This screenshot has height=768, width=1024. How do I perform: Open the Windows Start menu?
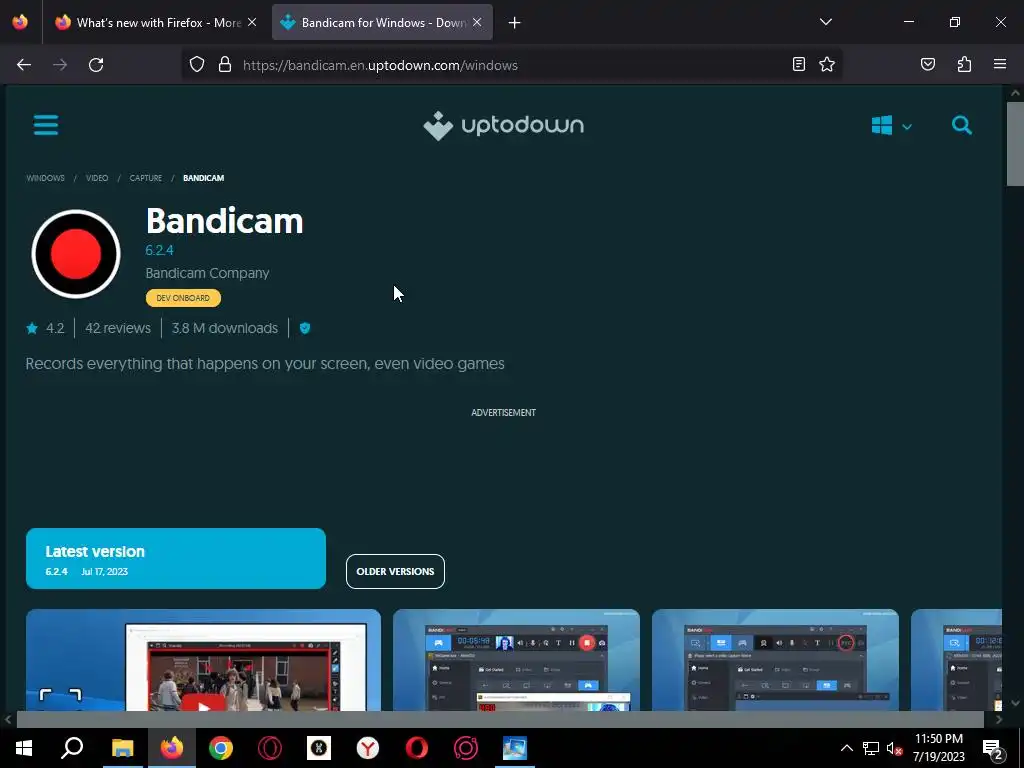24,748
